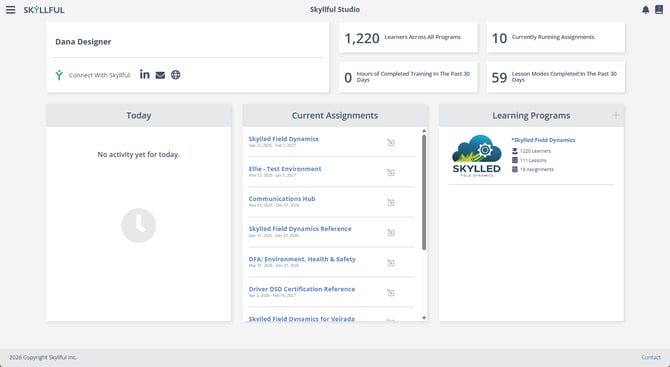The width and height of the screenshot is (670, 367).
Task: Click the 59 Lesson Modes Completed card
Action: pyautogui.click(x=555, y=77)
